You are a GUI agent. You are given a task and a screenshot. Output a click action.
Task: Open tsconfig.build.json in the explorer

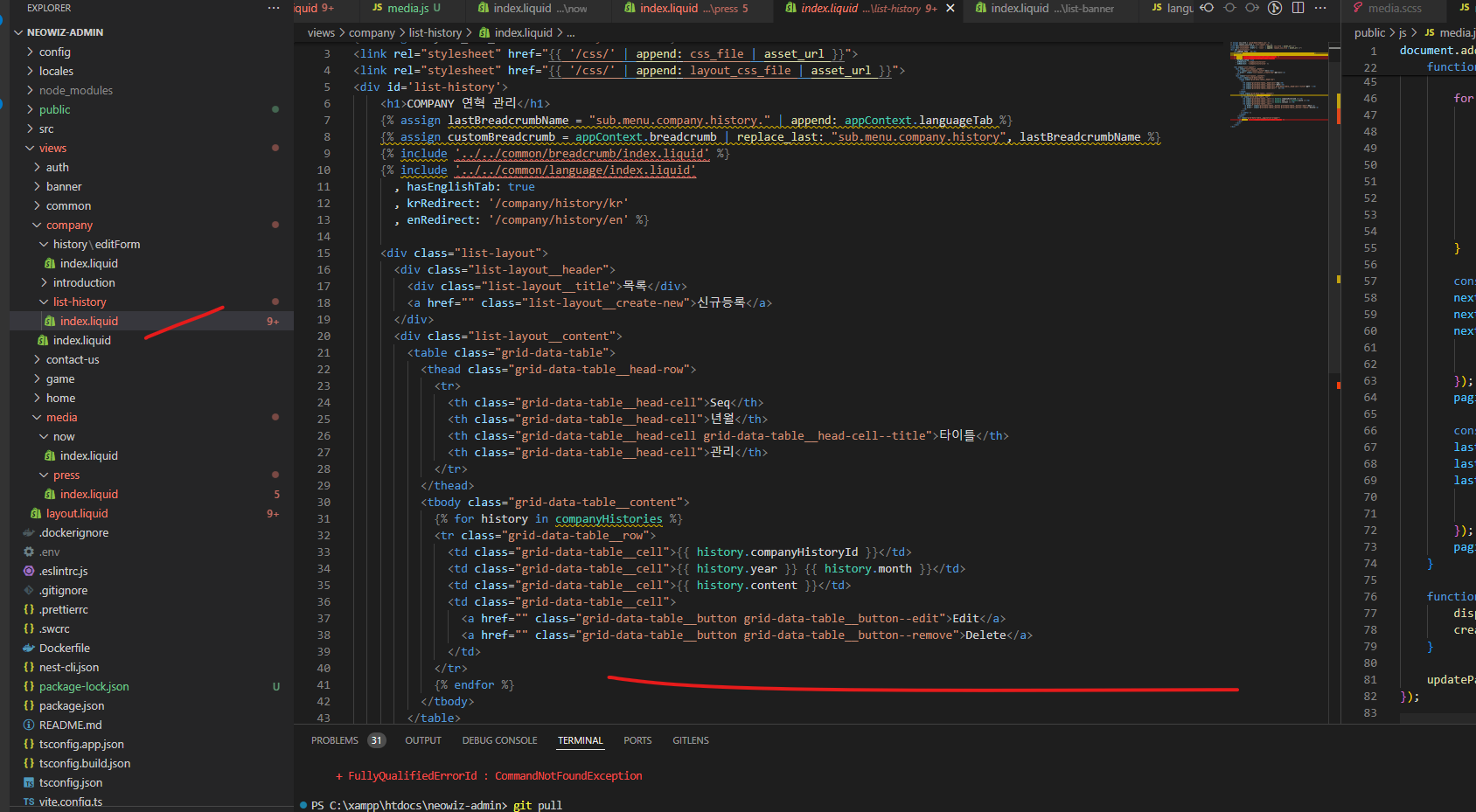151,763
